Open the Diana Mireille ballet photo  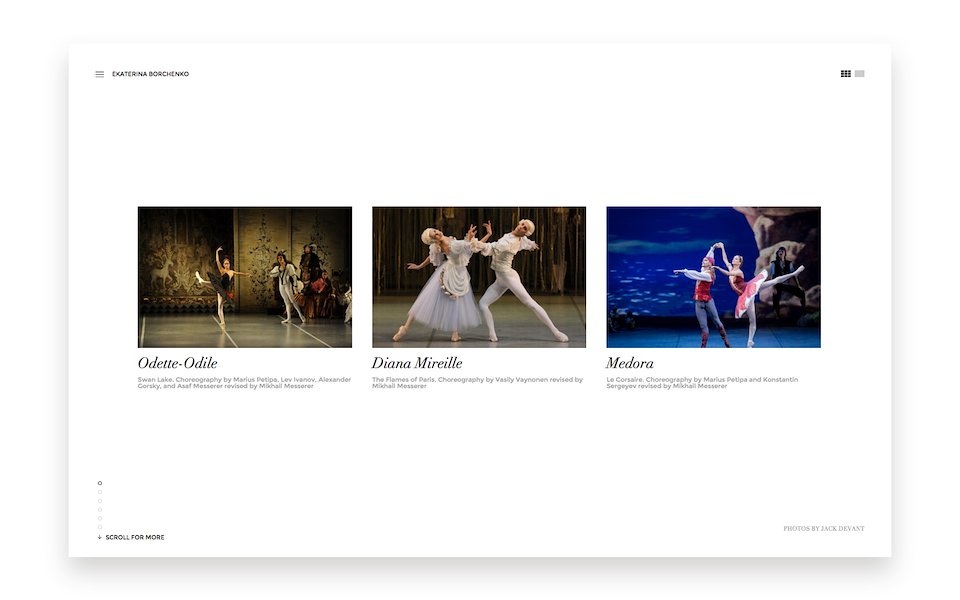tap(479, 277)
